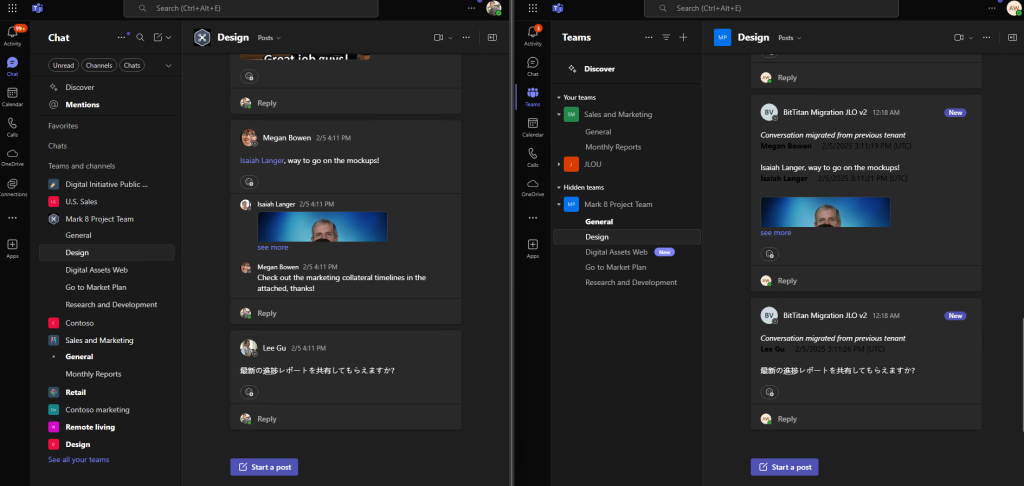This screenshot has height=486, width=1024.
Task: Open Isaiah Langer image thumbnail in left window
Action: click(x=322, y=227)
